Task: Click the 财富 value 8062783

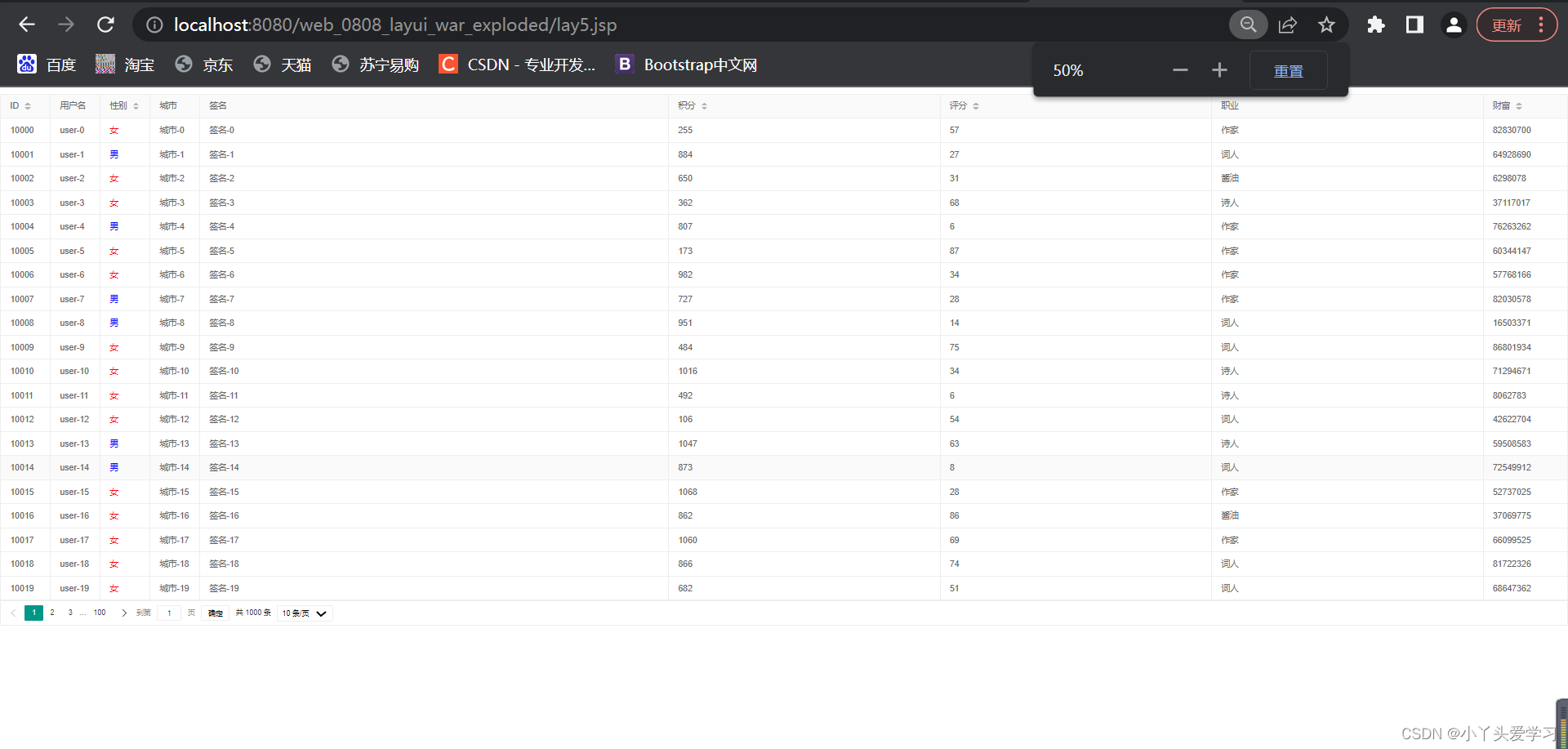Action: click(1509, 396)
